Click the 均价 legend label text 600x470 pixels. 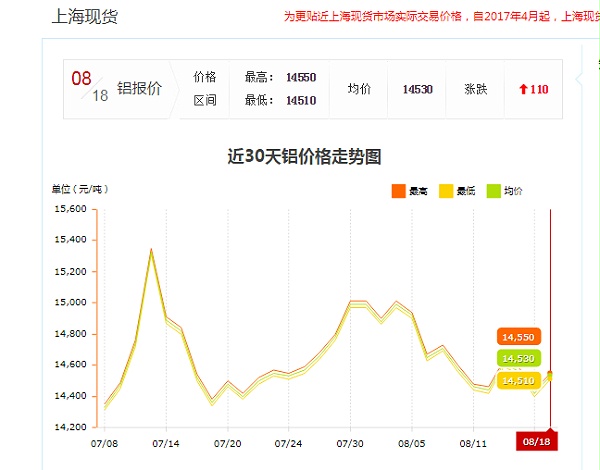pyautogui.click(x=513, y=191)
